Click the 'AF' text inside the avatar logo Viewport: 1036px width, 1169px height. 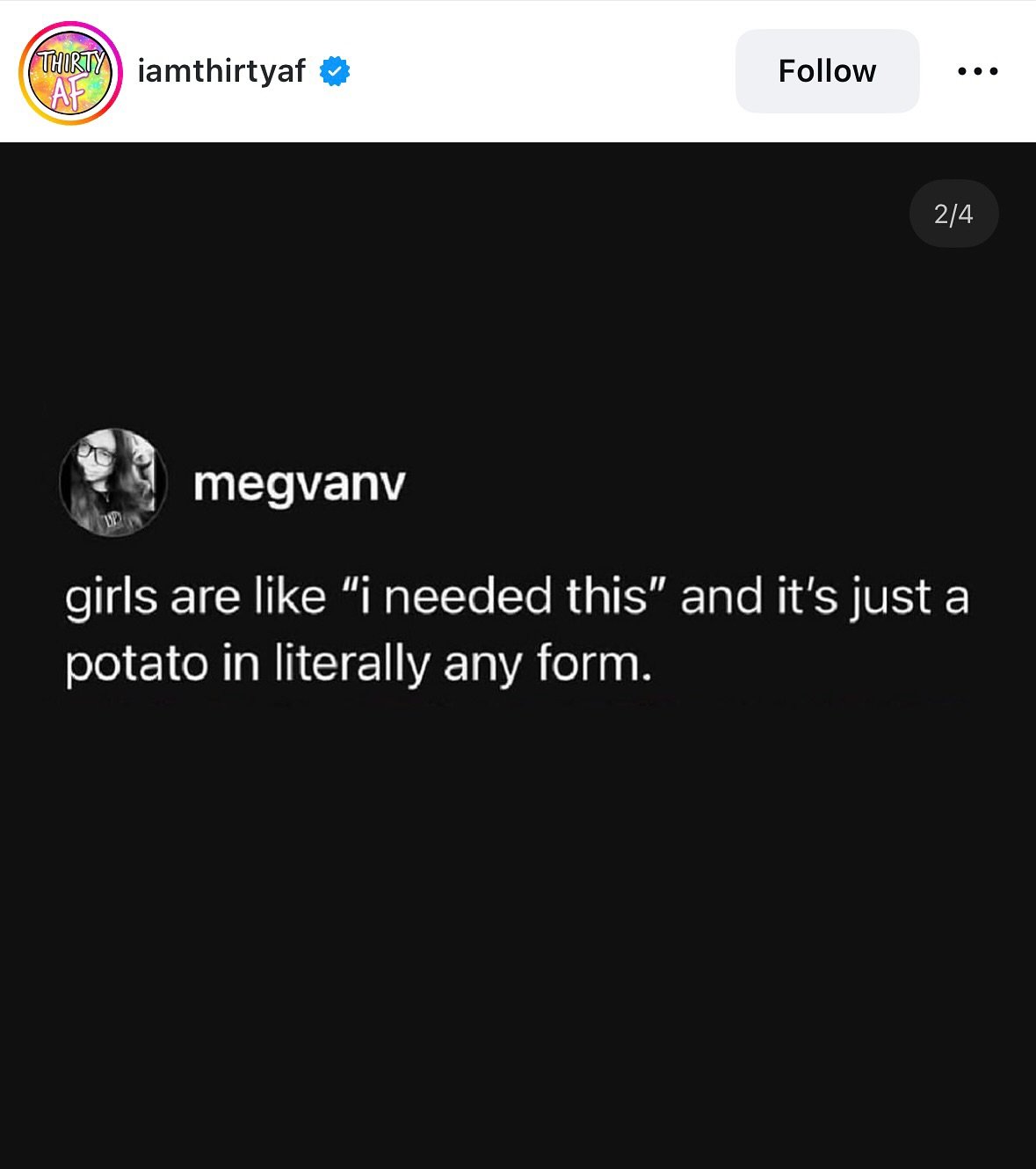tap(69, 92)
